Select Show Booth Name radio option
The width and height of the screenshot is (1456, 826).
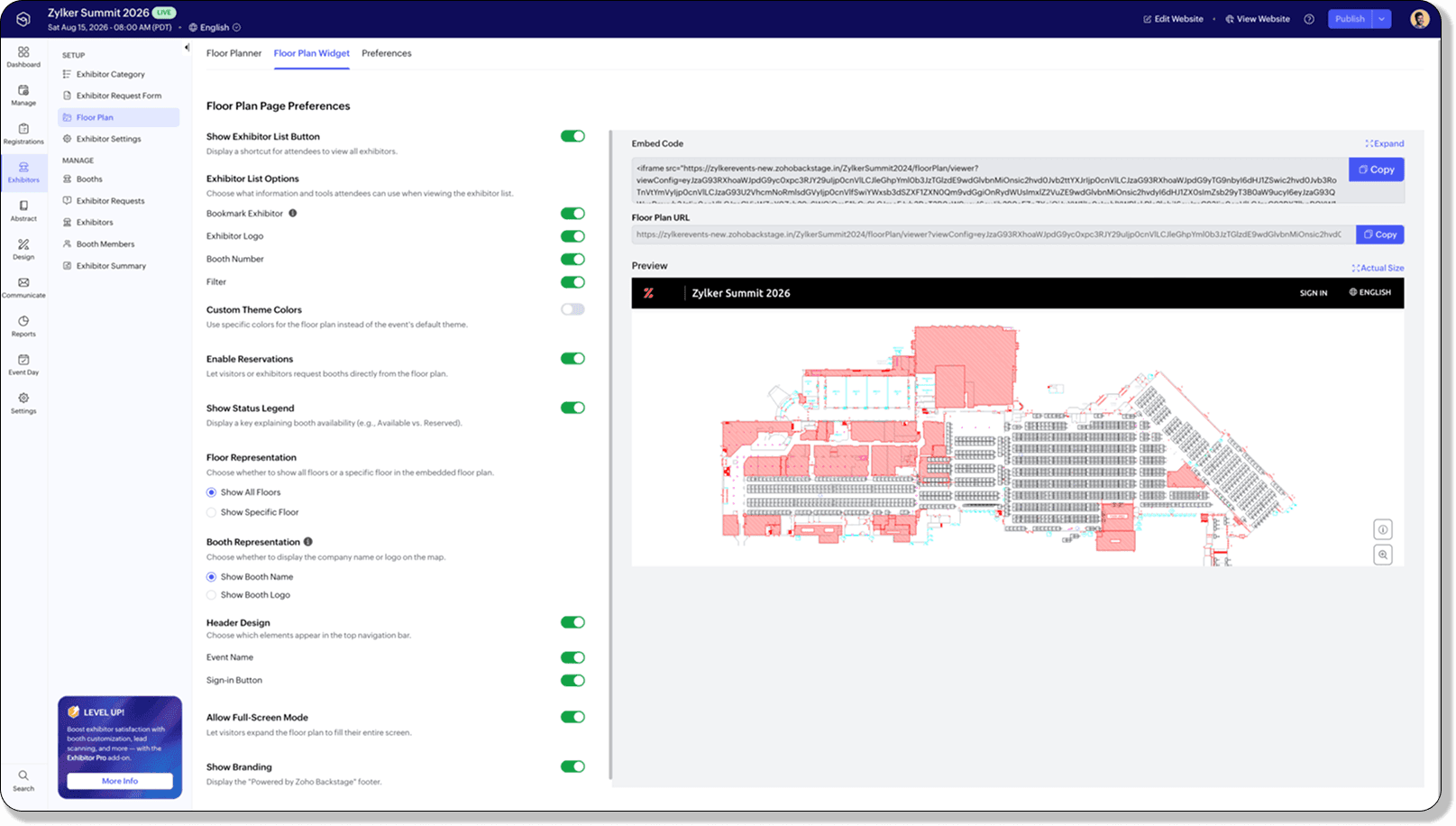(211, 577)
